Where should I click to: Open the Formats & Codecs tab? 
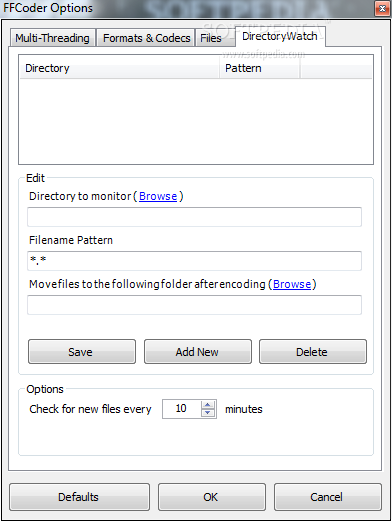(146, 38)
